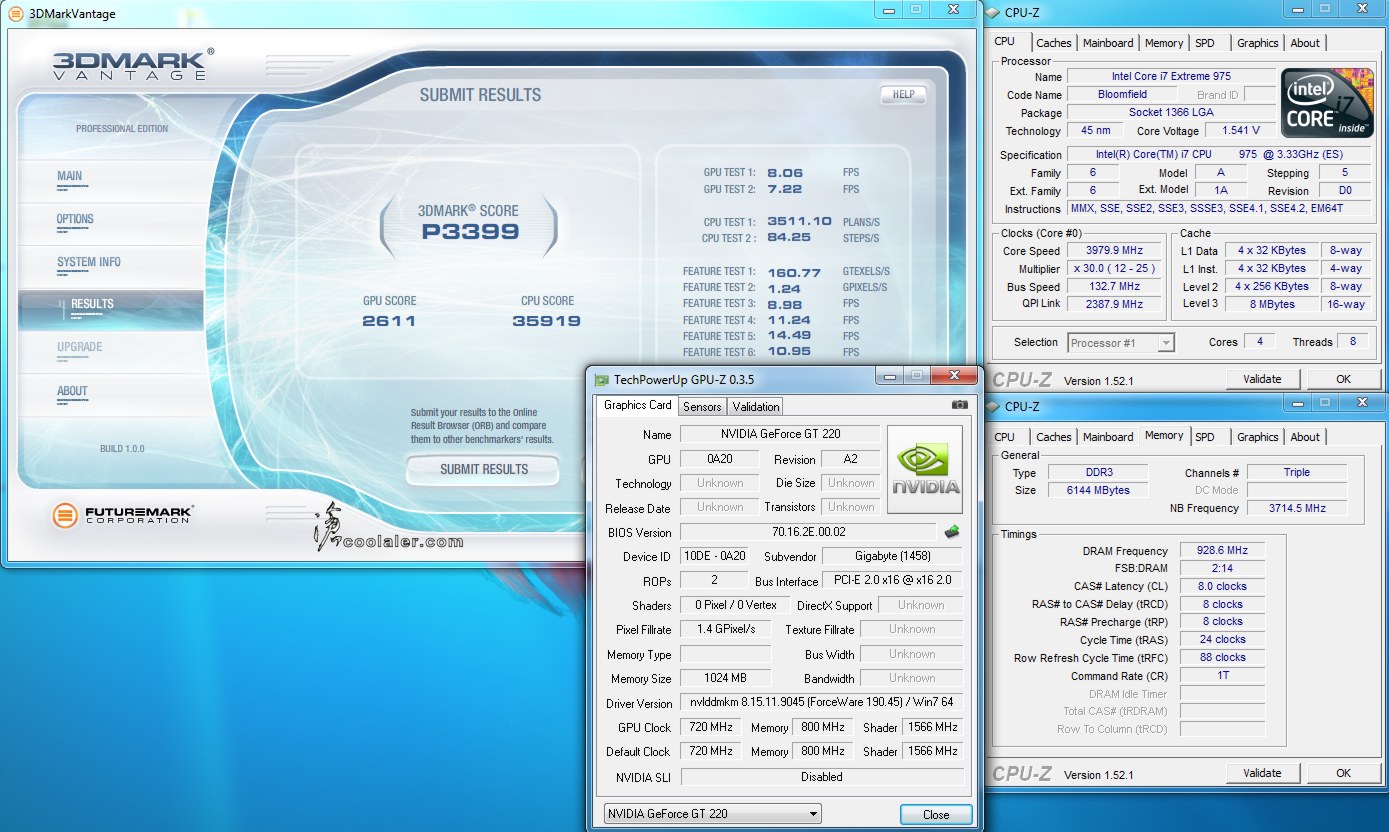The image size is (1389, 832).
Task: Open the graphics card selection dropdown in GPU-Z
Action: 712,813
